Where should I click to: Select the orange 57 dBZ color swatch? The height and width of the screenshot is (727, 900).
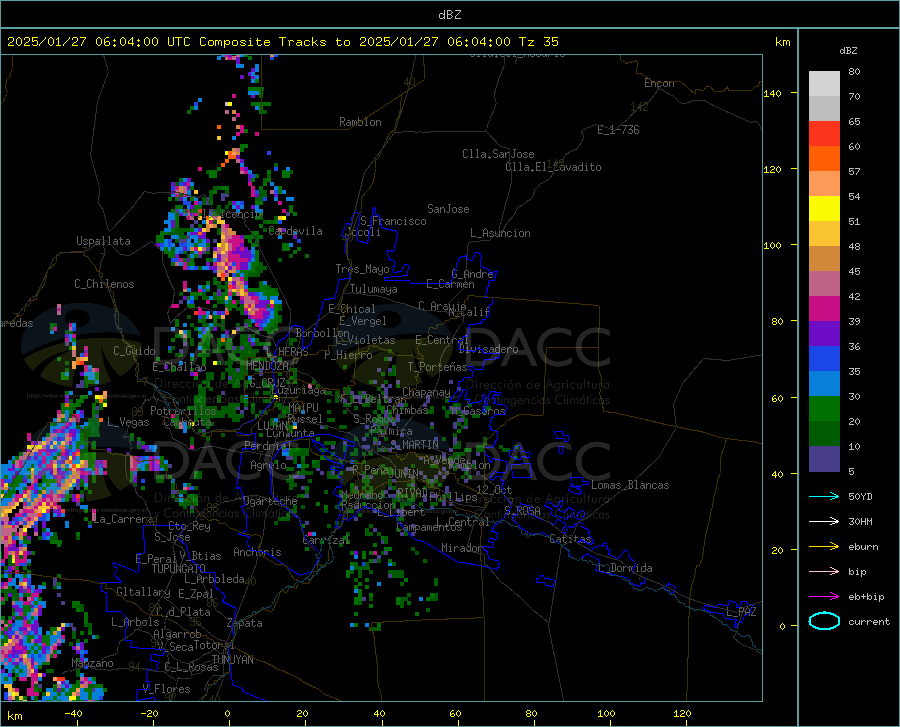click(824, 158)
